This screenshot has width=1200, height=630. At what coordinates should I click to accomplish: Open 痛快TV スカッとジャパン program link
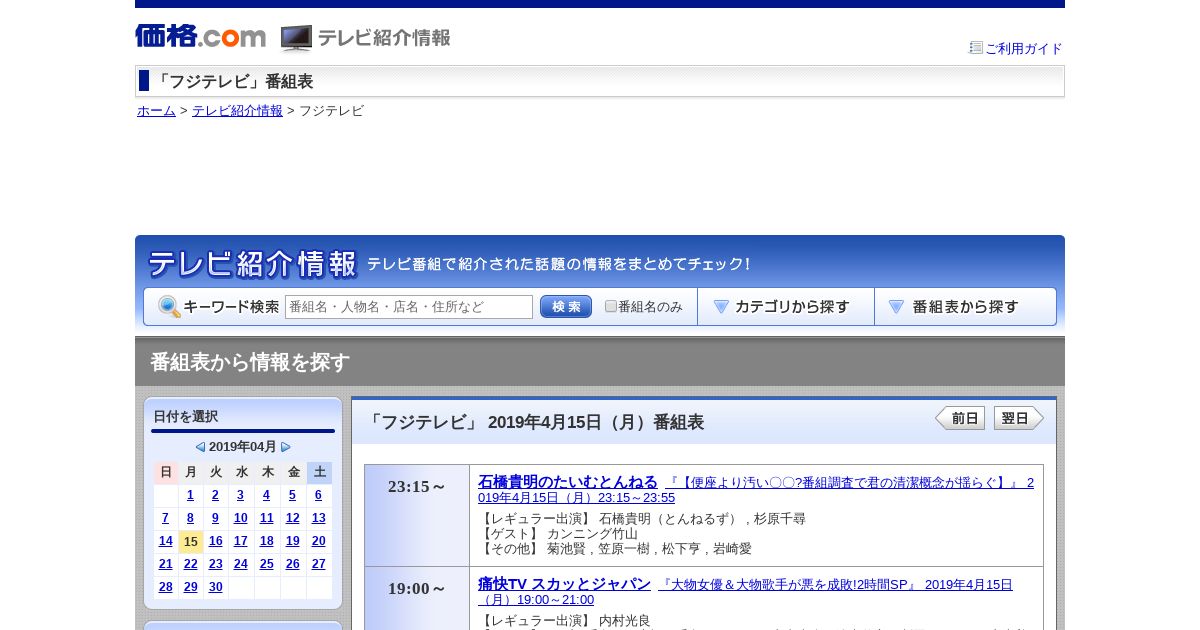click(x=564, y=584)
